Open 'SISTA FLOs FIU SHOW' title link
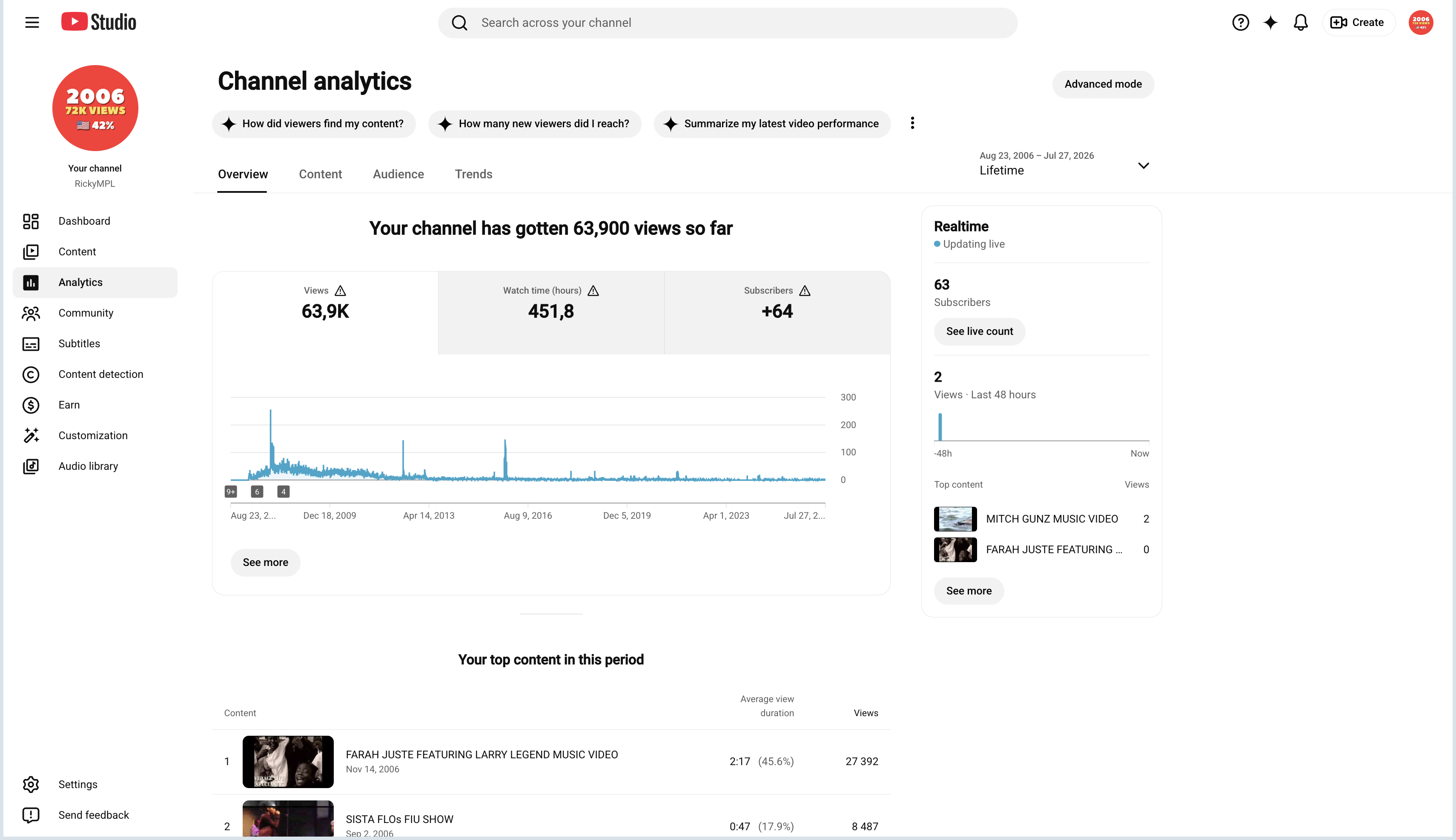 coord(399,819)
